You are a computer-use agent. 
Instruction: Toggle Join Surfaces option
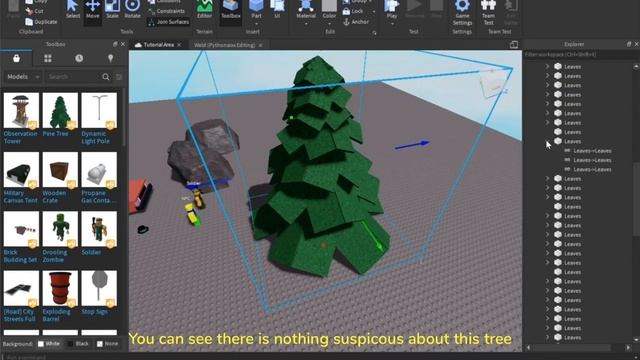click(168, 22)
